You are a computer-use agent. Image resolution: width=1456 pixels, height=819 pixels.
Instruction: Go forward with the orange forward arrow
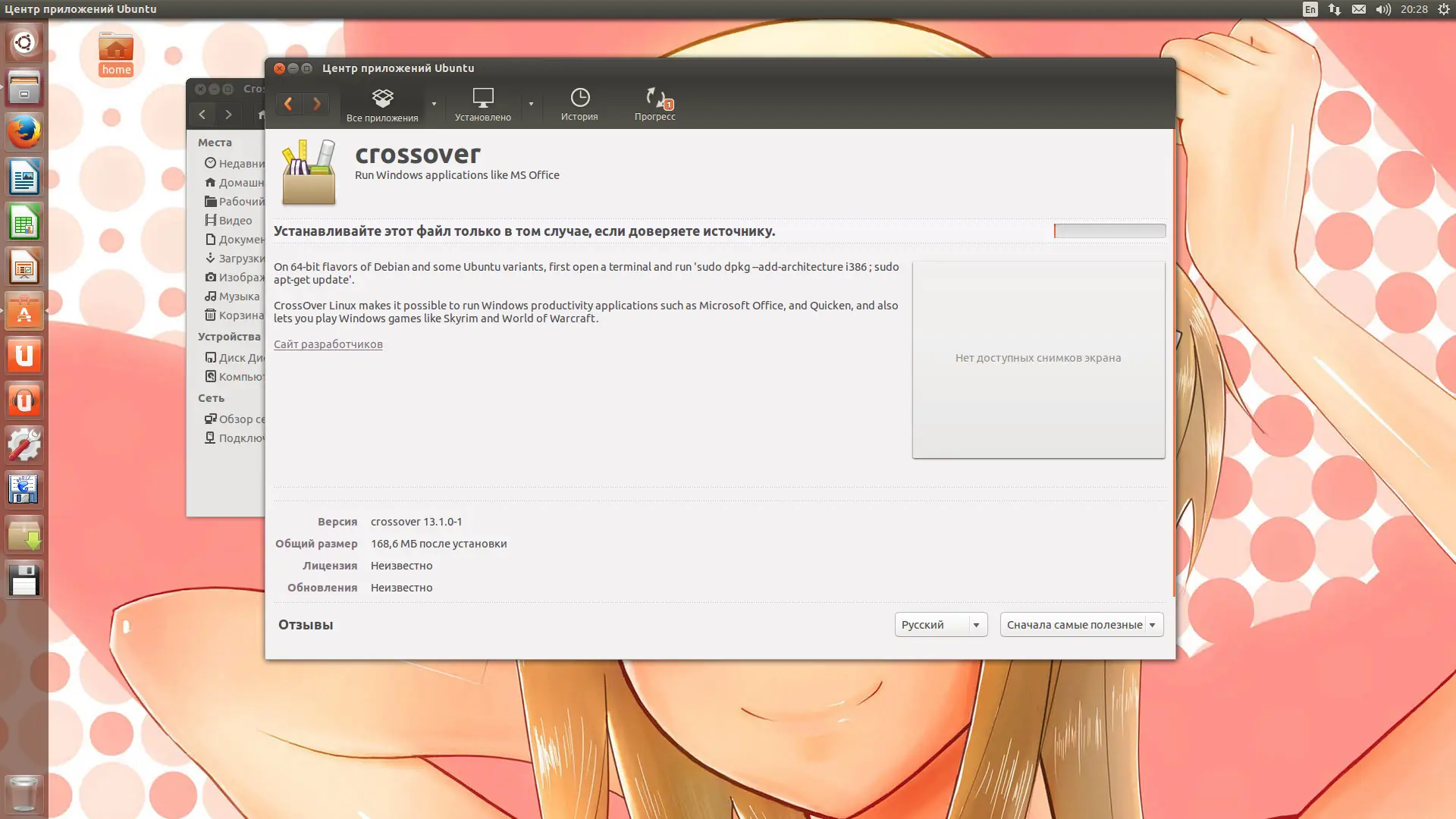[316, 104]
